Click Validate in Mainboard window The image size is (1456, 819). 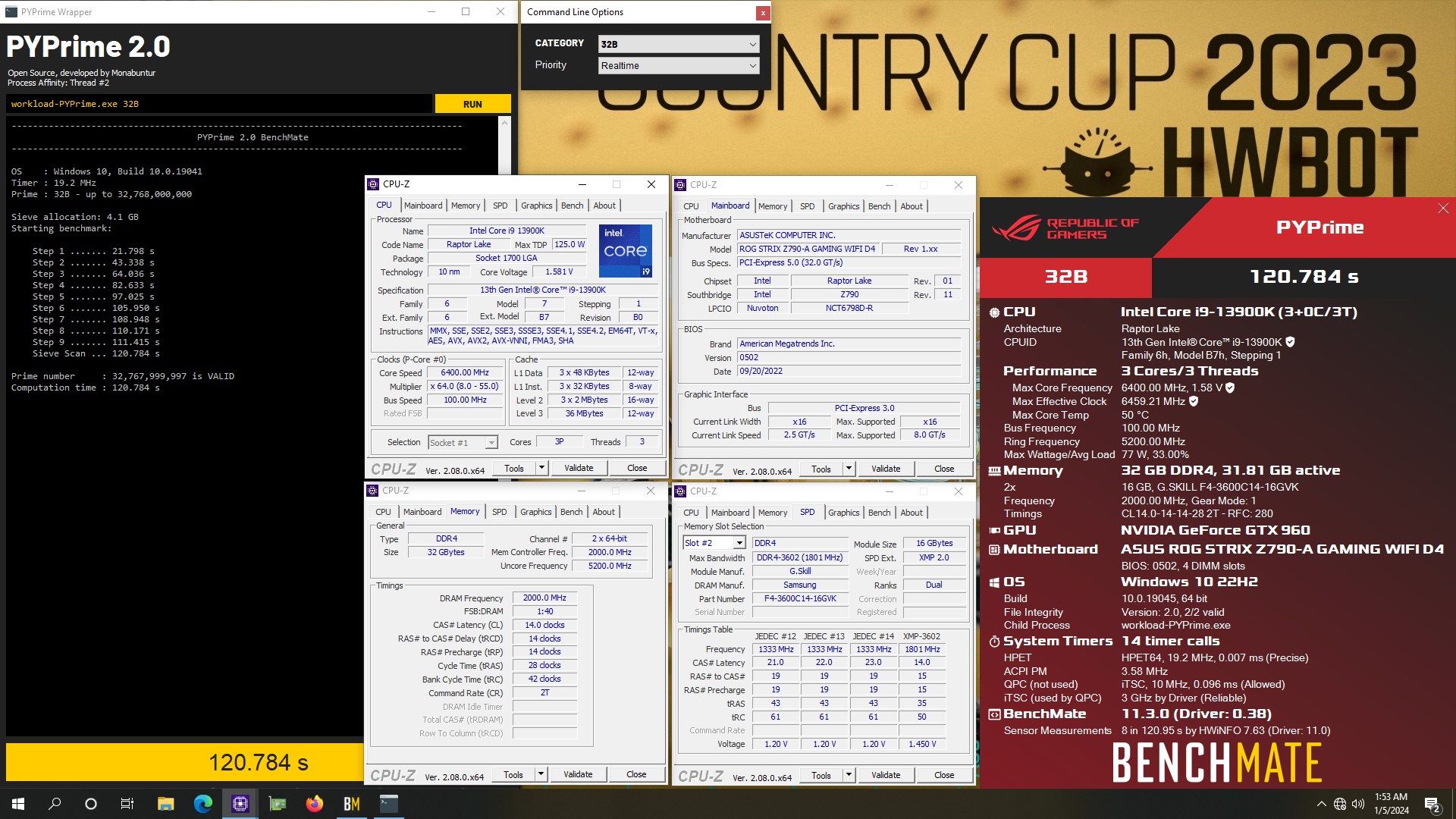click(x=886, y=469)
